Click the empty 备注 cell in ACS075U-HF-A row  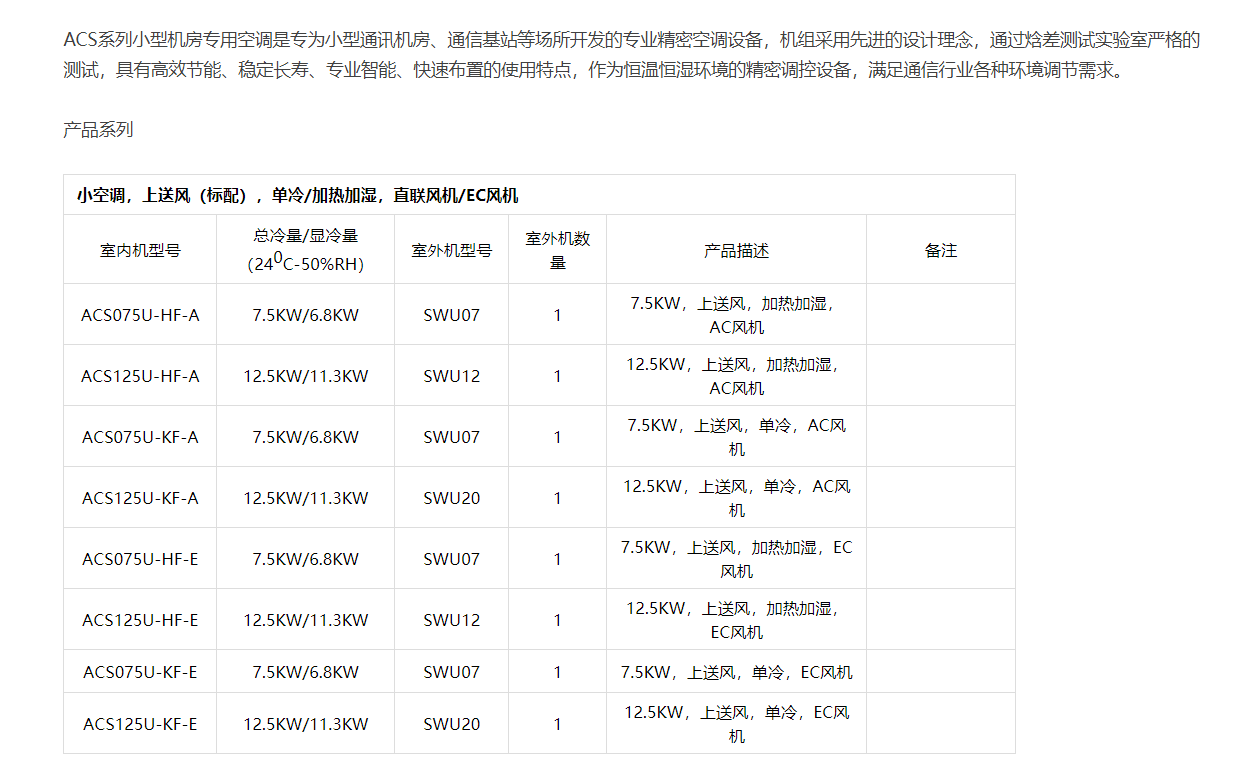pyautogui.click(x=940, y=315)
